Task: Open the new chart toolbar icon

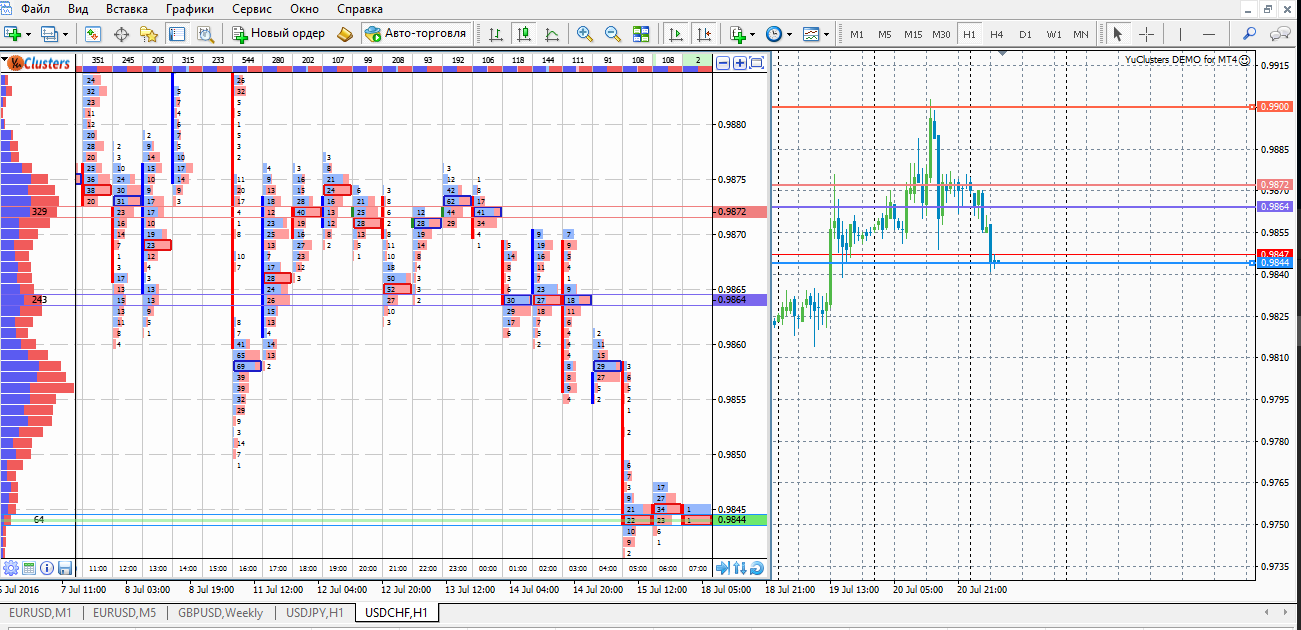Action: 13,33
